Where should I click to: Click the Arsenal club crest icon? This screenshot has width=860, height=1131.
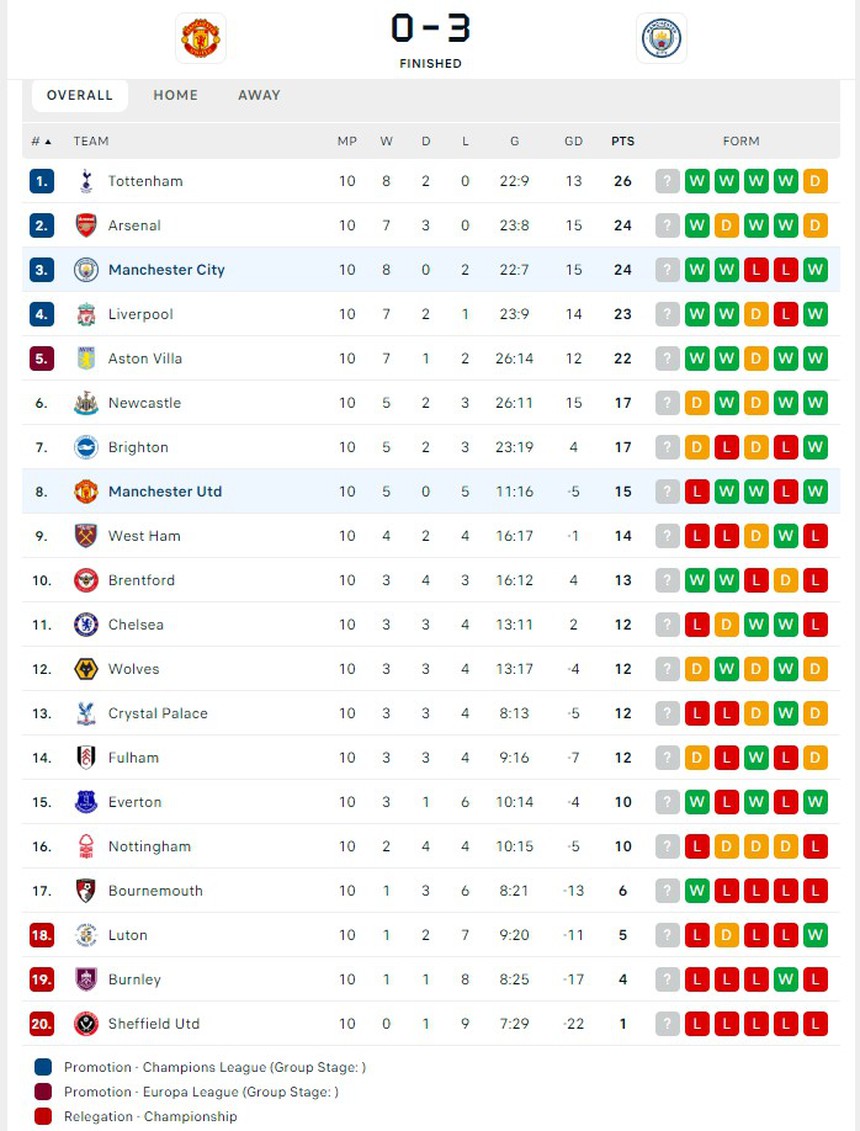click(86, 225)
